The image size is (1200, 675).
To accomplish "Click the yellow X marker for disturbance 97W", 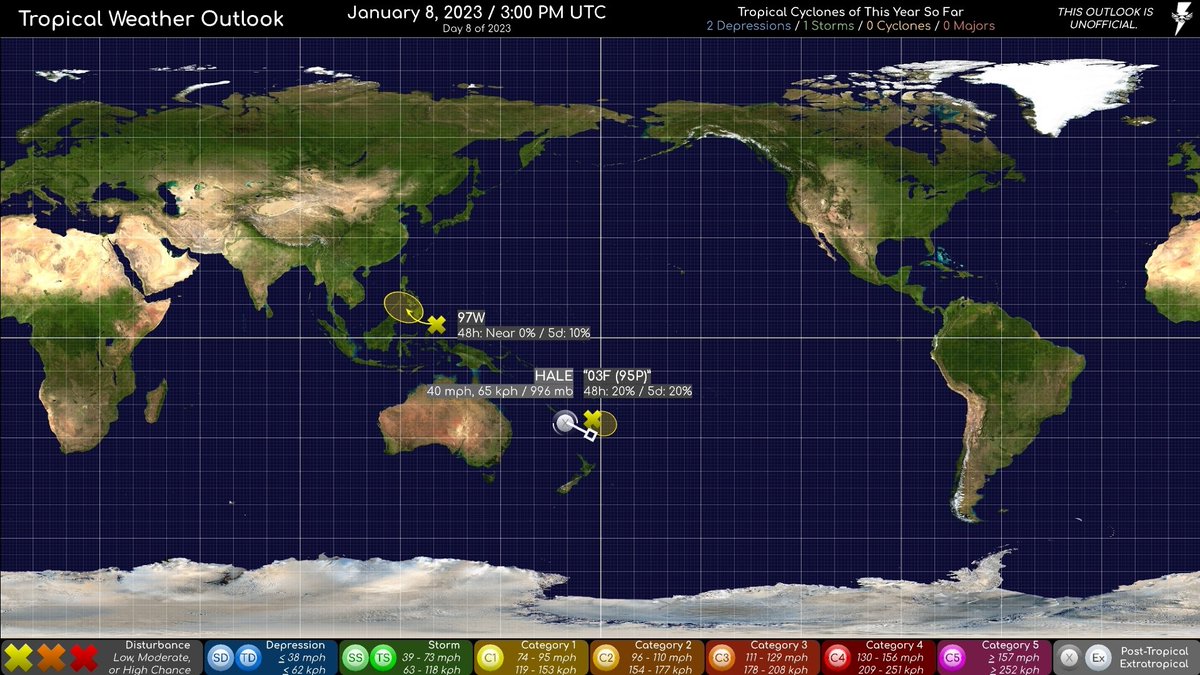I will (x=436, y=324).
